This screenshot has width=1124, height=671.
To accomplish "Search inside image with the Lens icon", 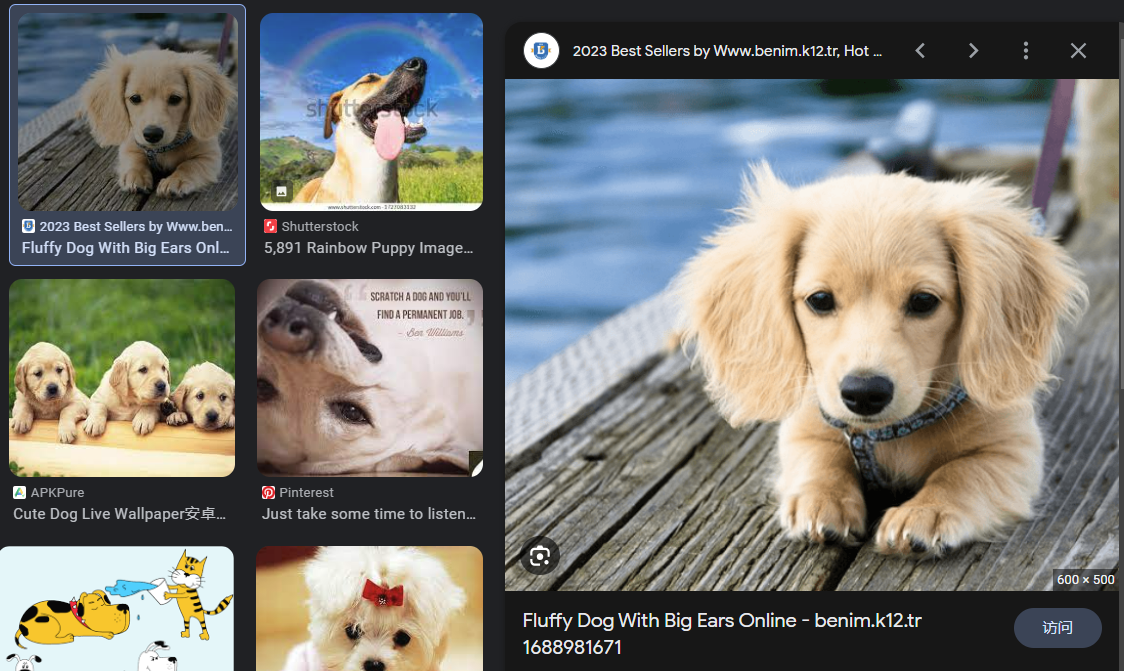I will [540, 556].
